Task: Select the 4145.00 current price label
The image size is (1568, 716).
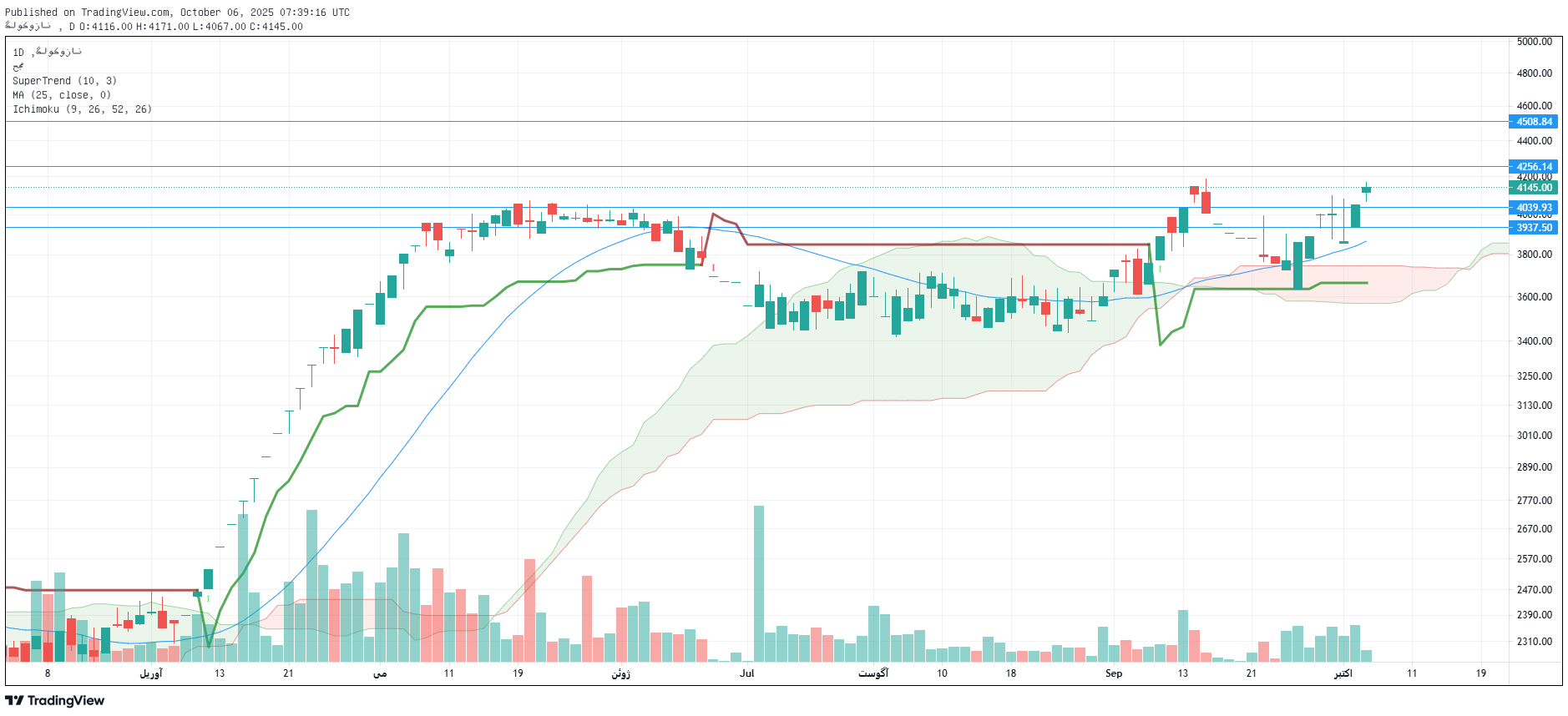Action: [1533, 188]
